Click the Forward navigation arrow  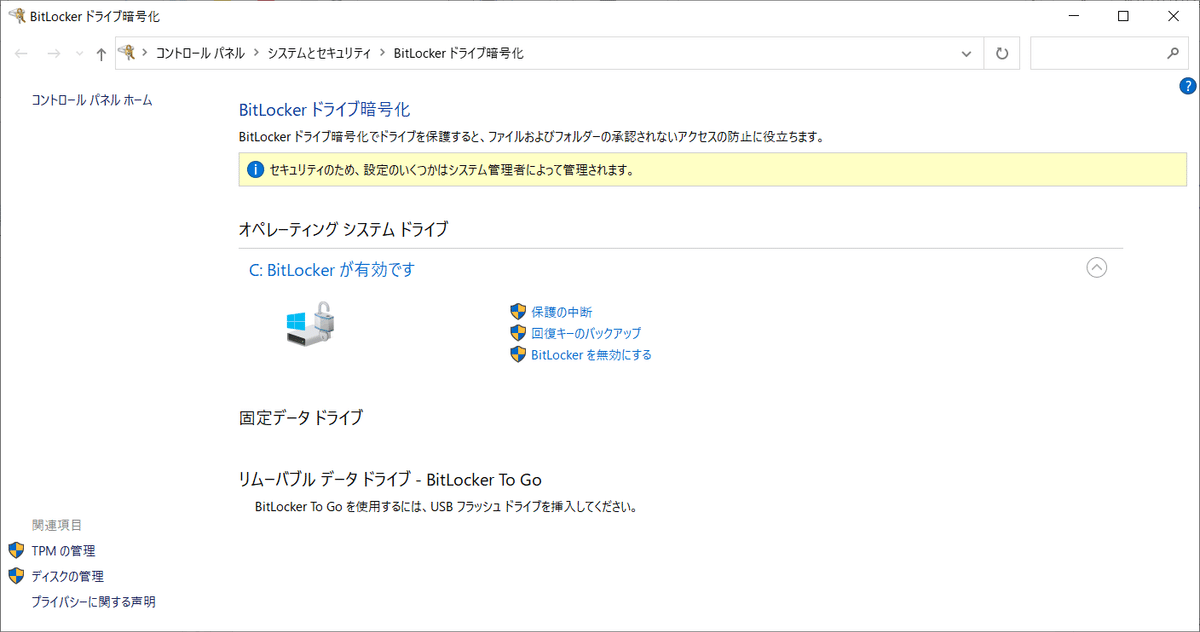pos(54,54)
